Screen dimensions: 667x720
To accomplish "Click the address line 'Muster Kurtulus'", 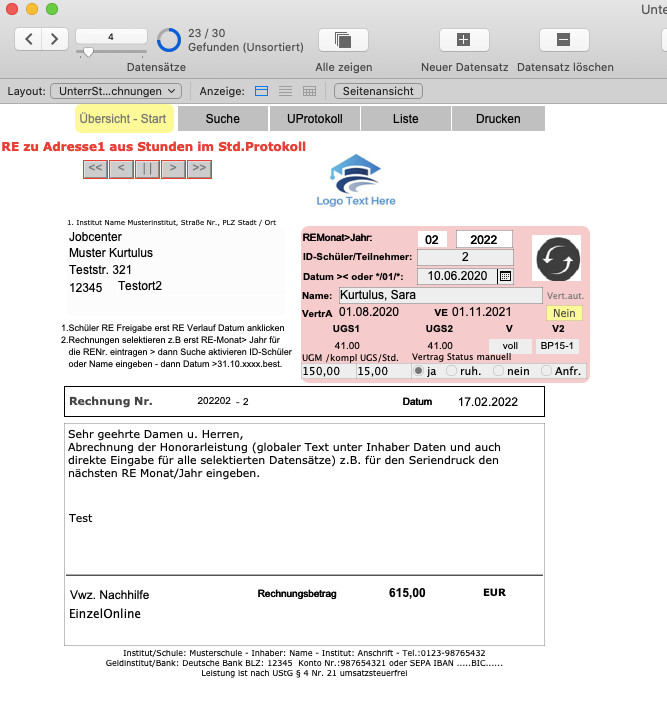I will [x=111, y=253].
